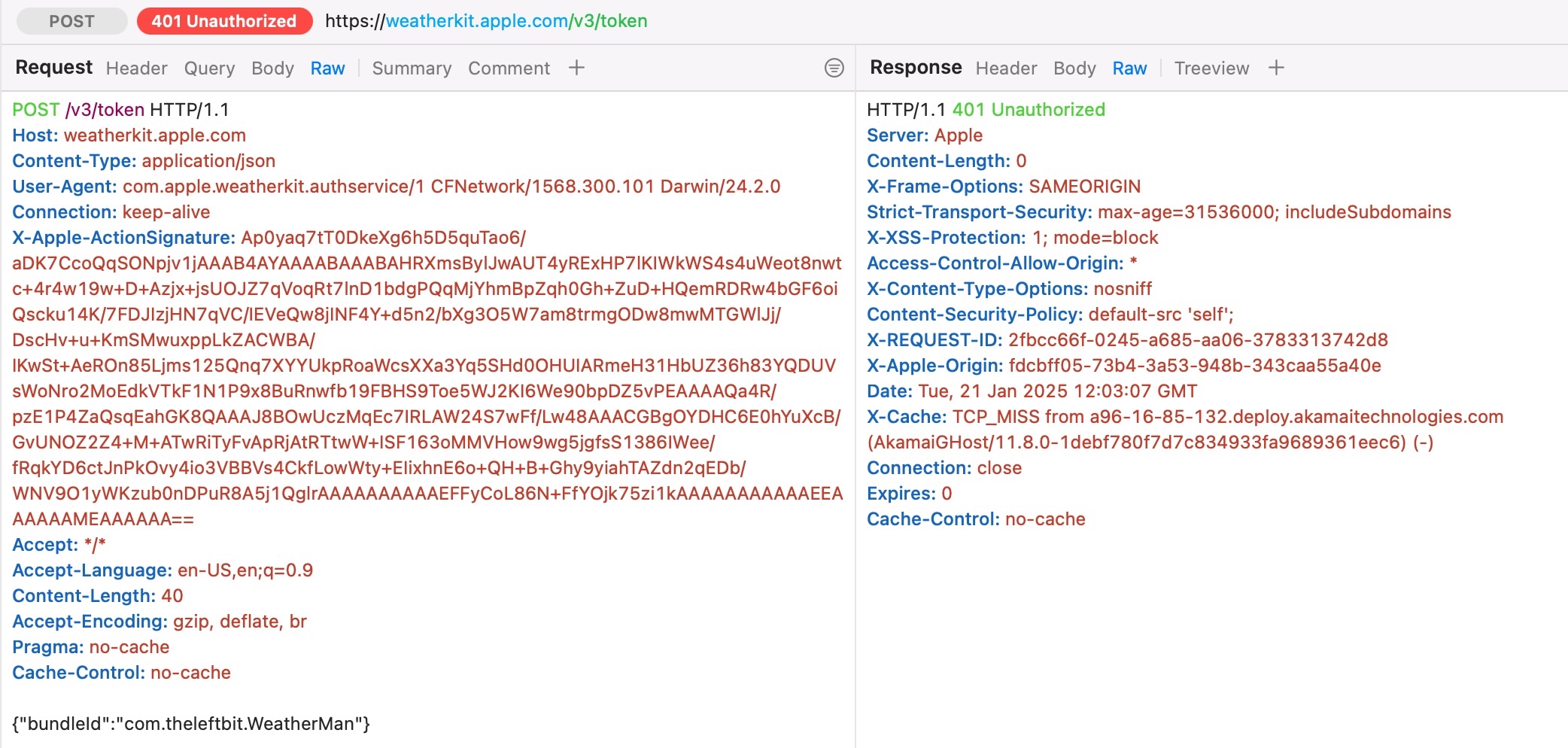
Task: Click 'Connection: close' response header
Action: tap(944, 468)
